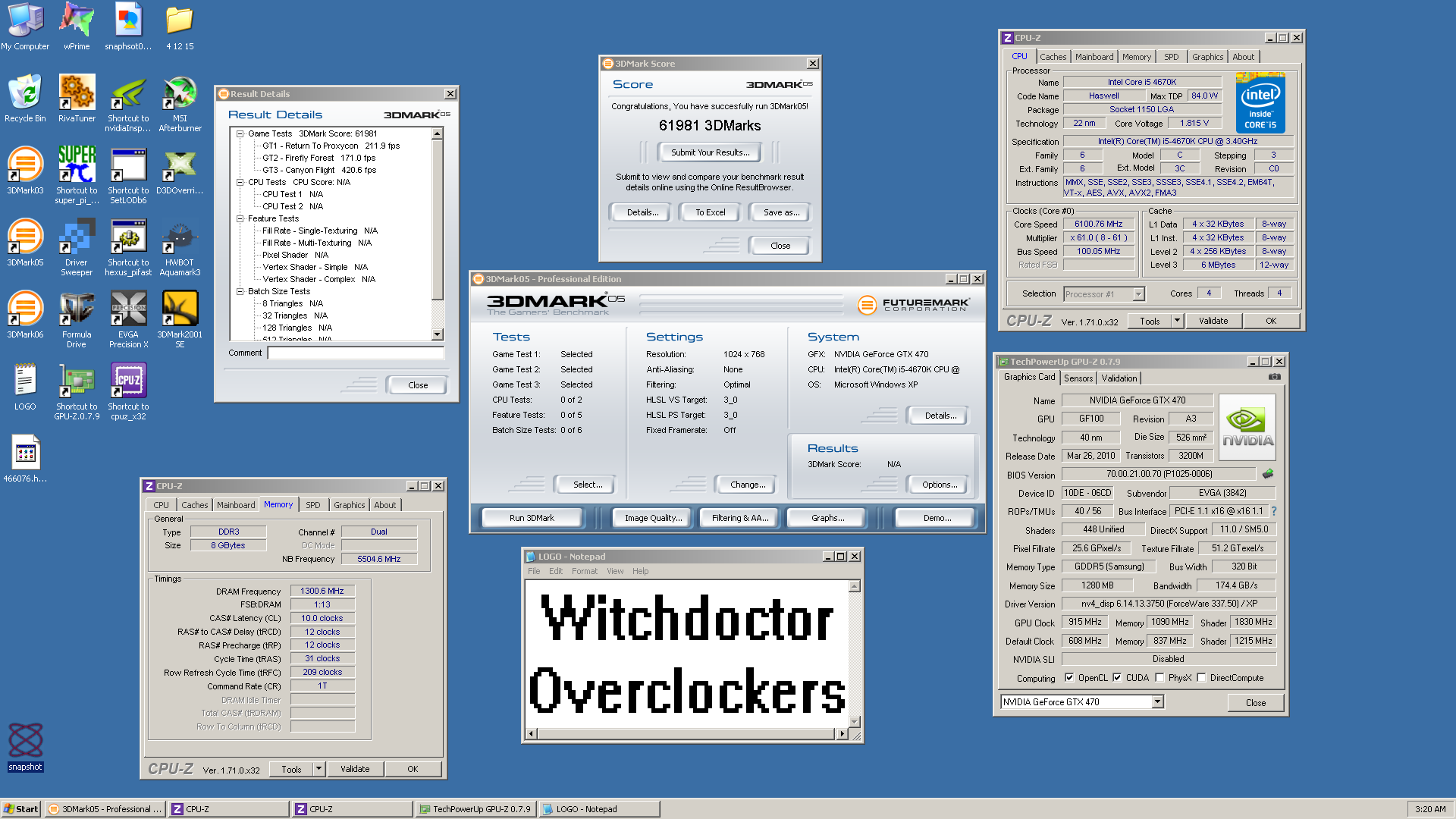Image resolution: width=1456 pixels, height=819 pixels.
Task: Open Tools dropdown arrow in Memory CPU-Z
Action: 318,769
